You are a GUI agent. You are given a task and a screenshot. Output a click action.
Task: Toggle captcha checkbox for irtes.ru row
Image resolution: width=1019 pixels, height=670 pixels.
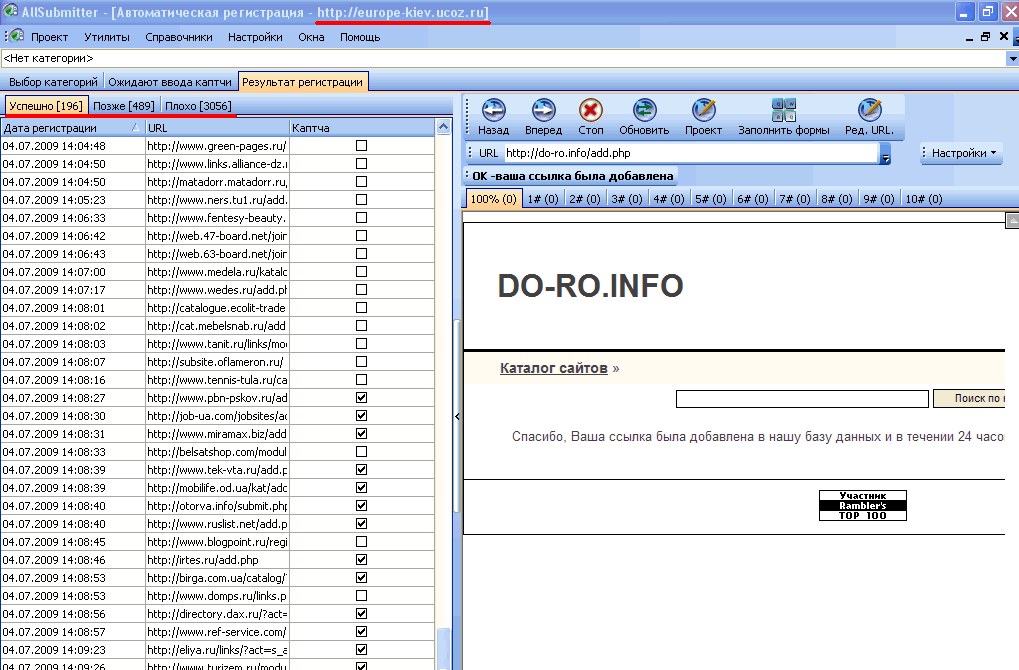pos(362,560)
